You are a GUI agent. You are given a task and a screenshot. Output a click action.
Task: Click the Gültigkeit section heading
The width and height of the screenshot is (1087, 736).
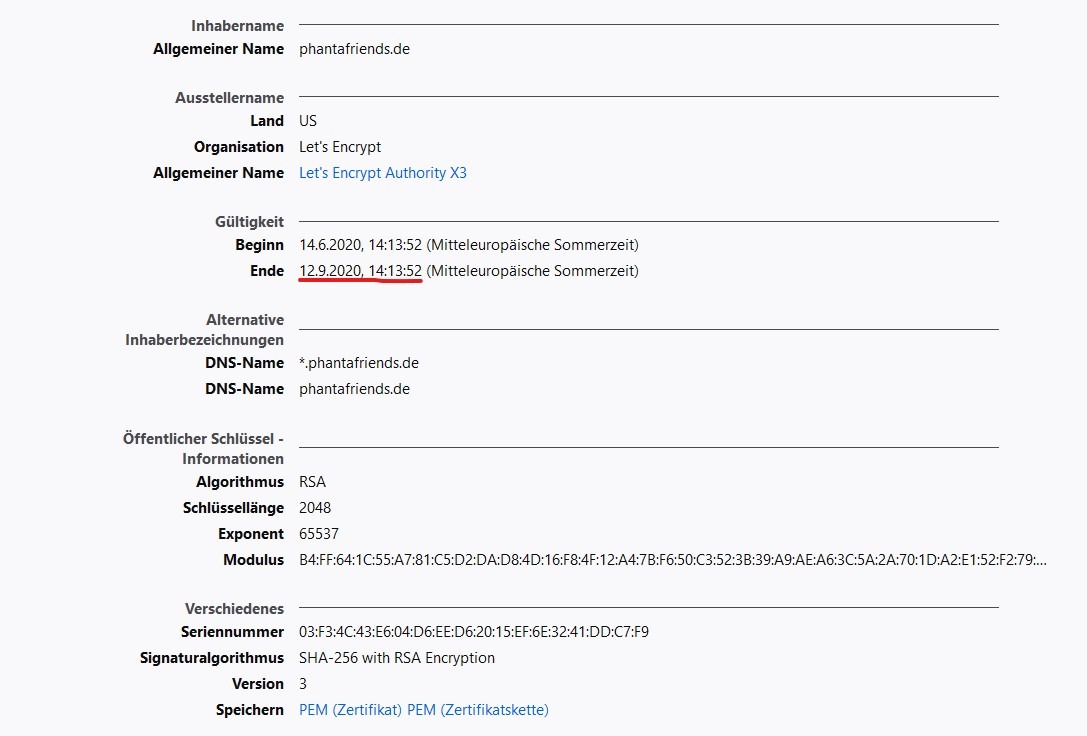(x=249, y=222)
